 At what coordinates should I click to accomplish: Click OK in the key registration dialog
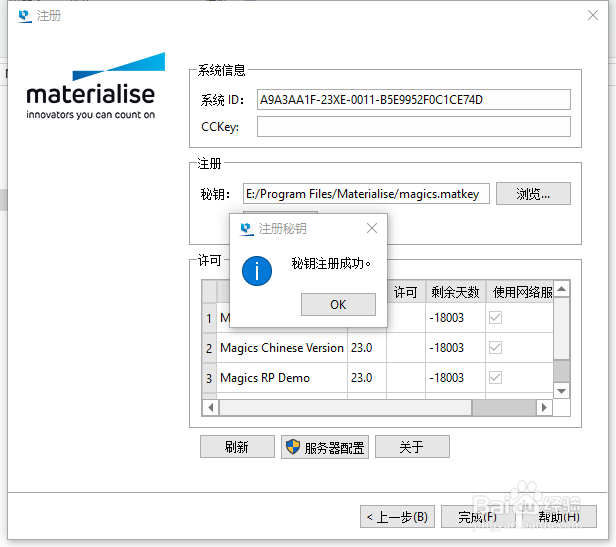pos(338,304)
